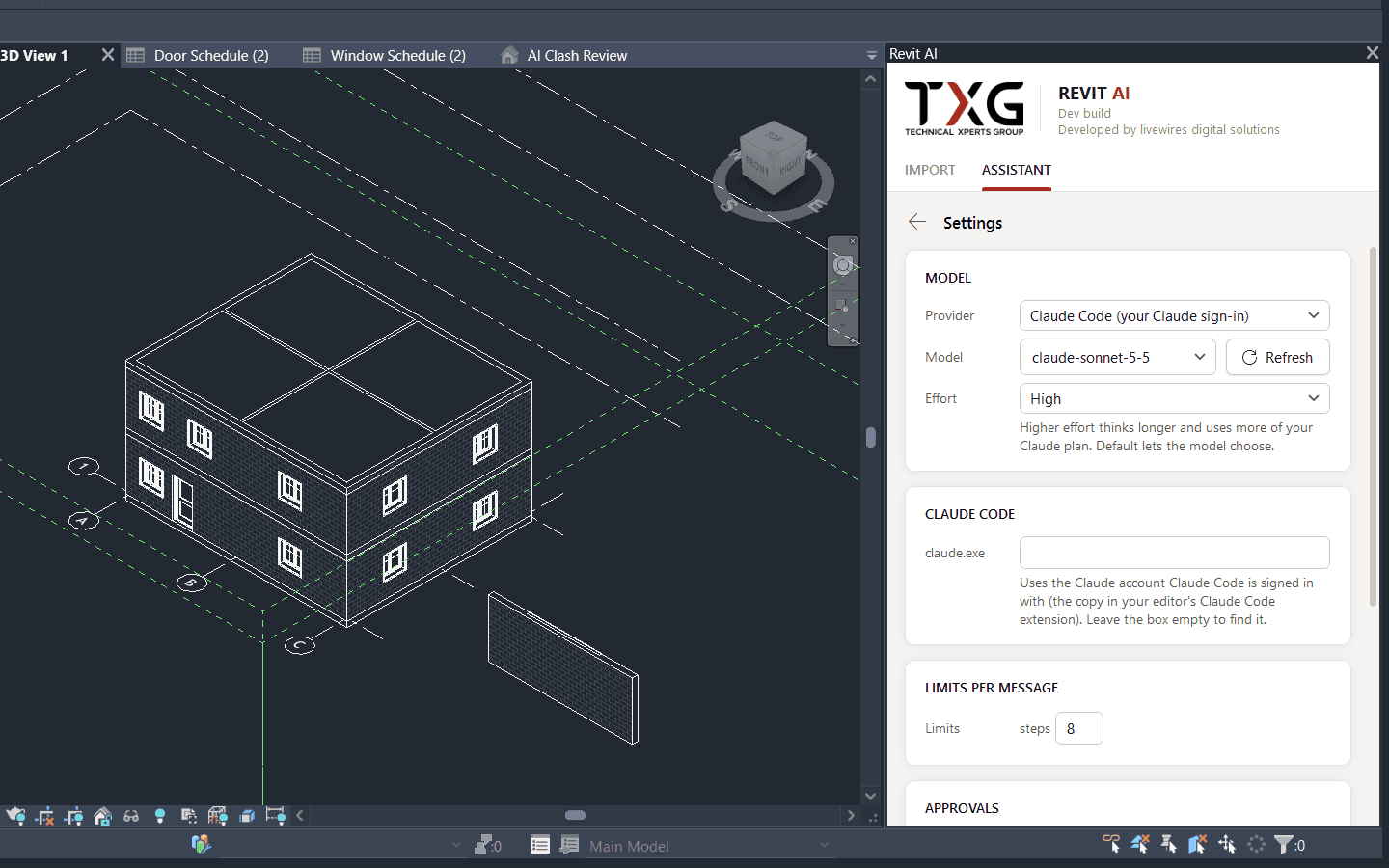The height and width of the screenshot is (868, 1389).
Task: Toggle the Select Links icon in status bar
Action: click(x=1111, y=845)
